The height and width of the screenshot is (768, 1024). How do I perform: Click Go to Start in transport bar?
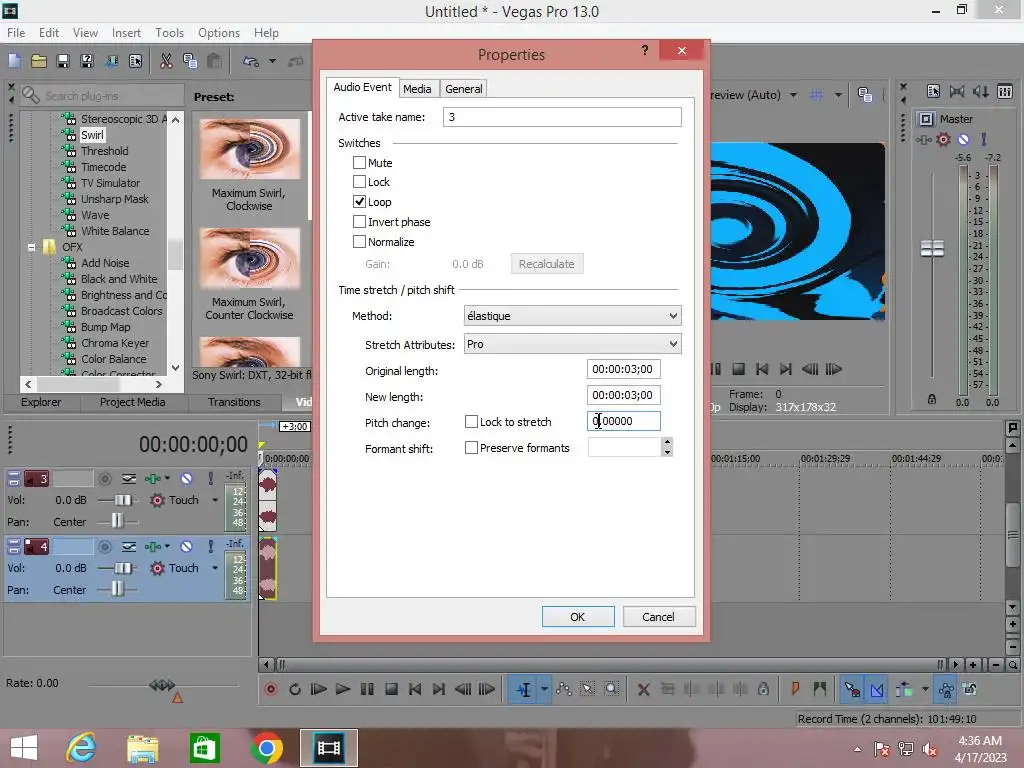(x=415, y=689)
